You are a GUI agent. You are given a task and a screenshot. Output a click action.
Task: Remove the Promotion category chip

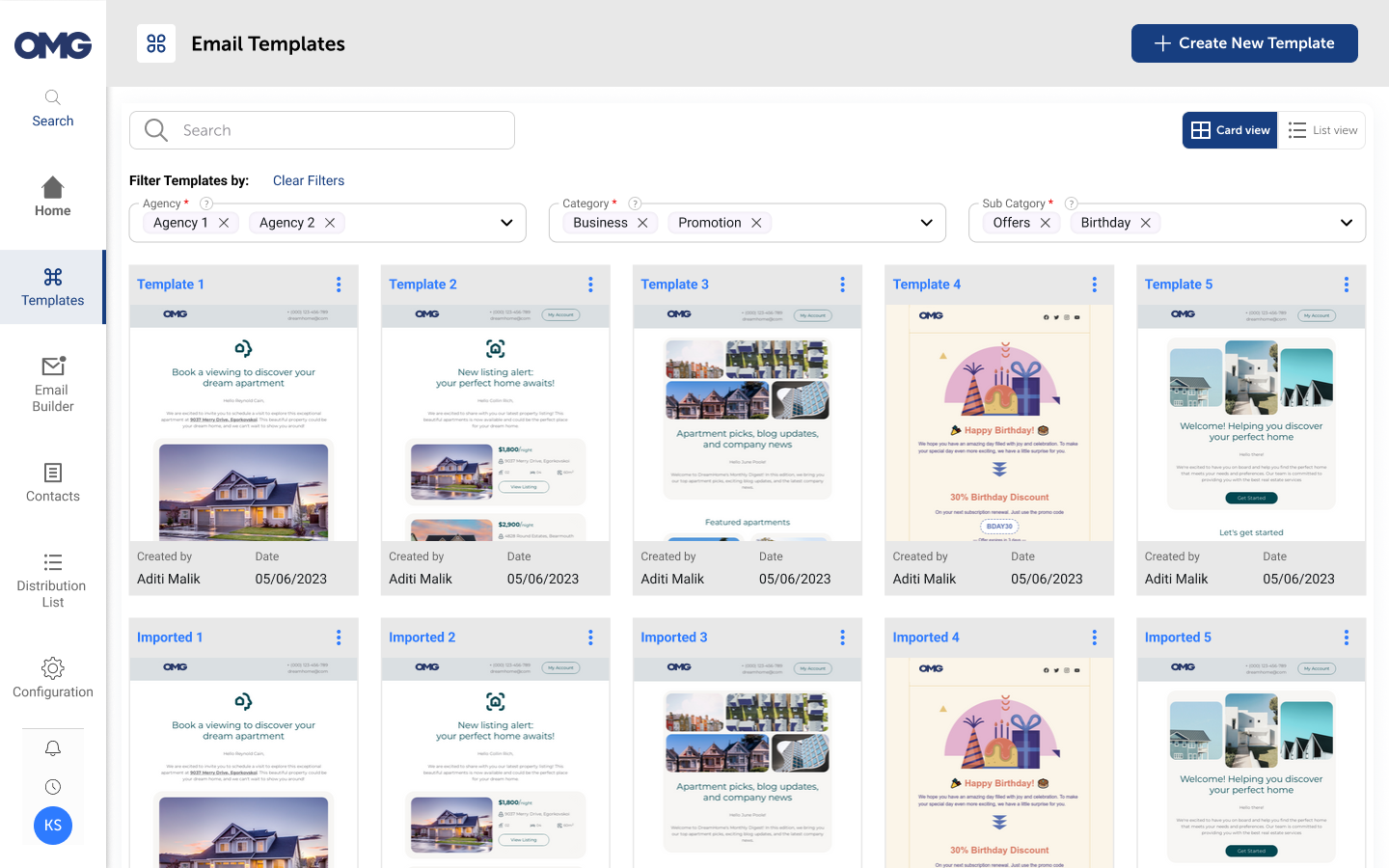tap(756, 223)
